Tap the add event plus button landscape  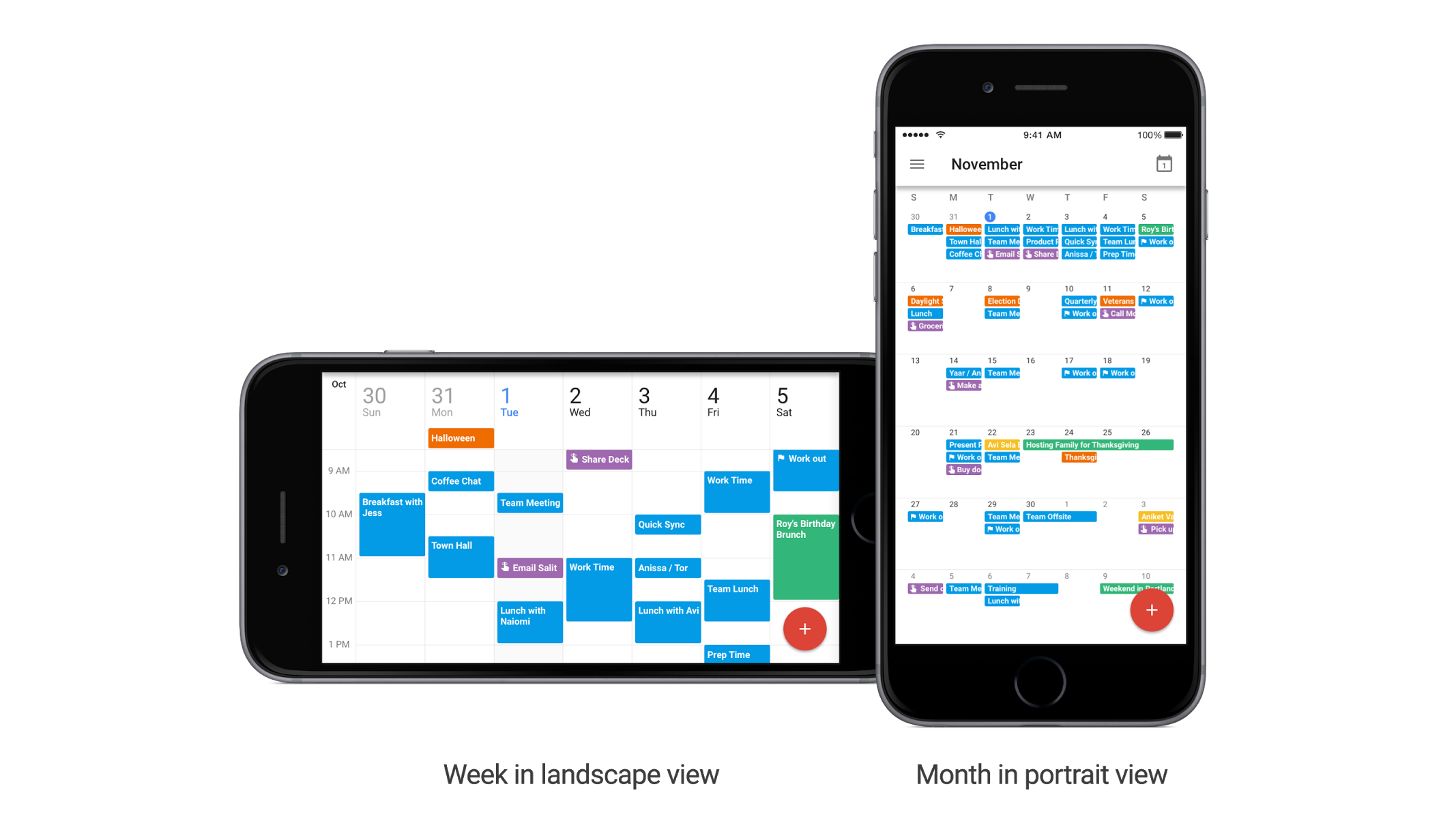(806, 629)
